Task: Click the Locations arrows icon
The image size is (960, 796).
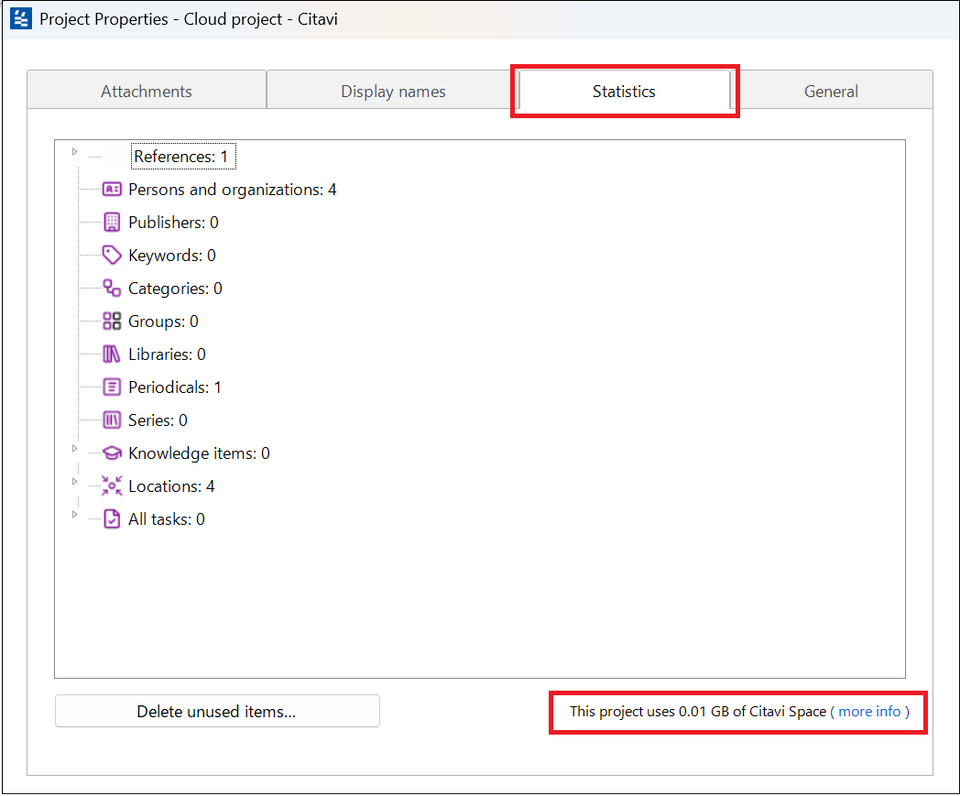Action: (x=111, y=486)
